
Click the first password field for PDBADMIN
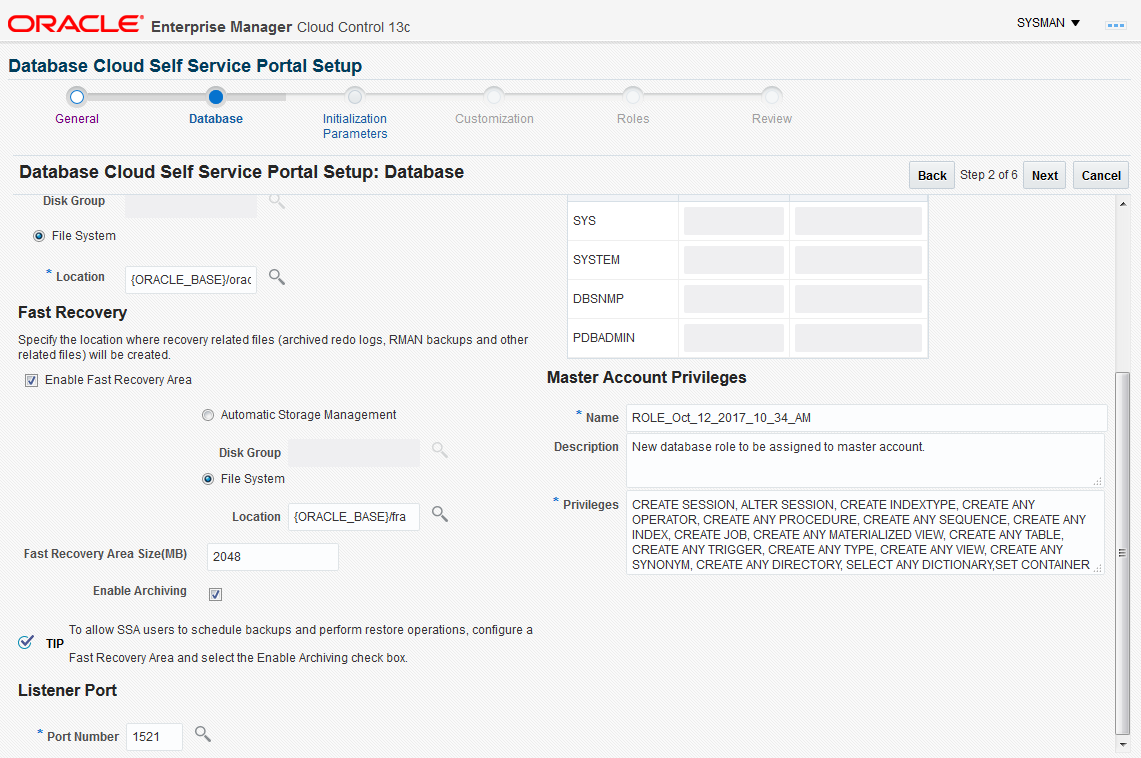(x=734, y=338)
